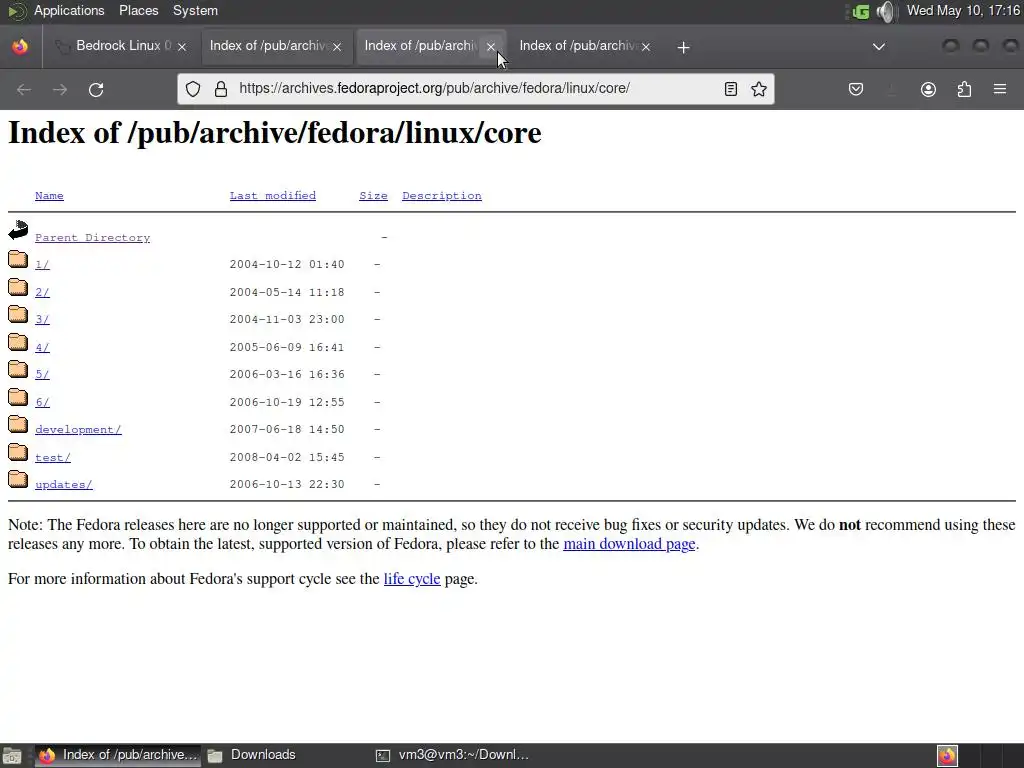Sort listing by Description
This screenshot has height=768, width=1024.
pos(441,195)
